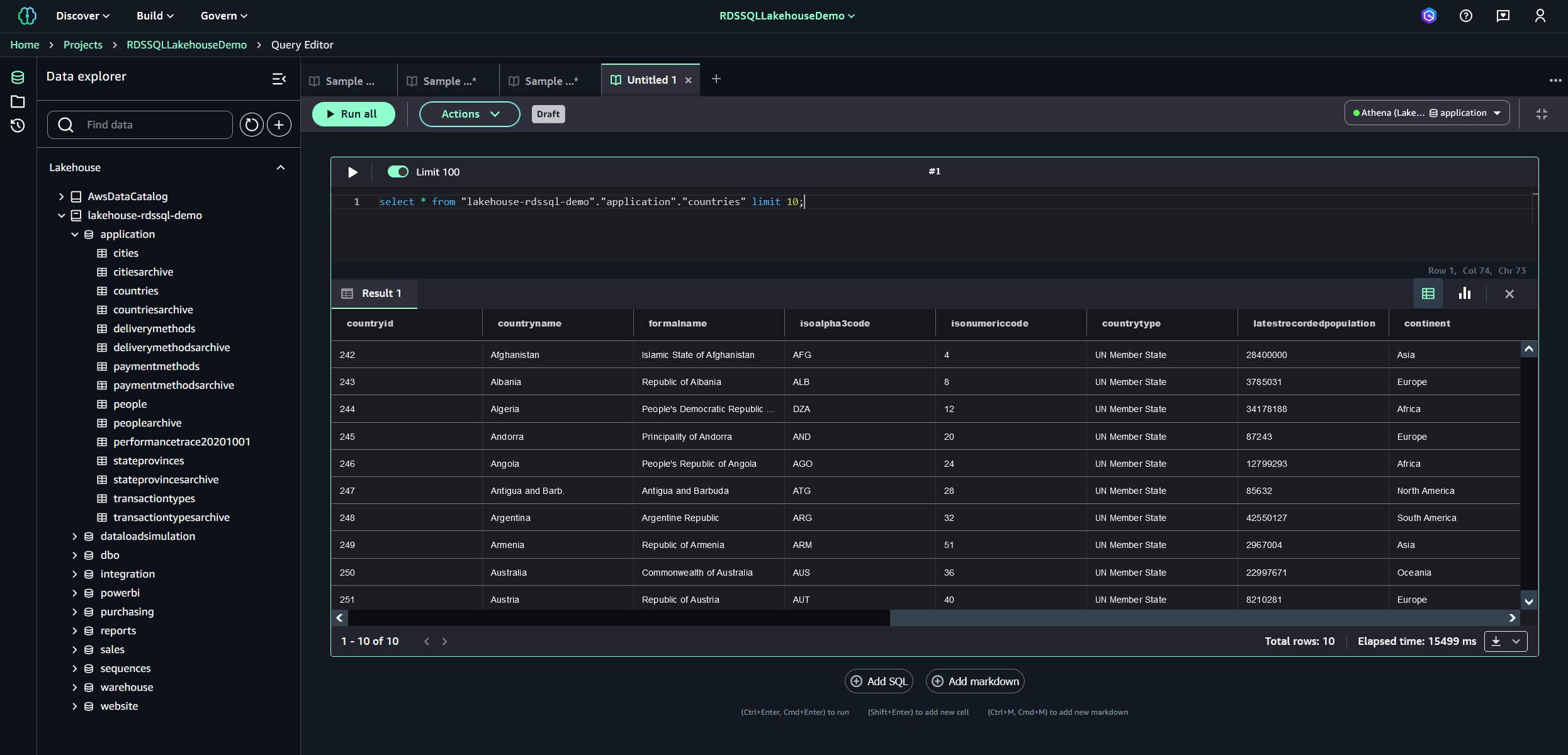This screenshot has height=755, width=1568.
Task: Click the add data plus icon
Action: point(279,125)
